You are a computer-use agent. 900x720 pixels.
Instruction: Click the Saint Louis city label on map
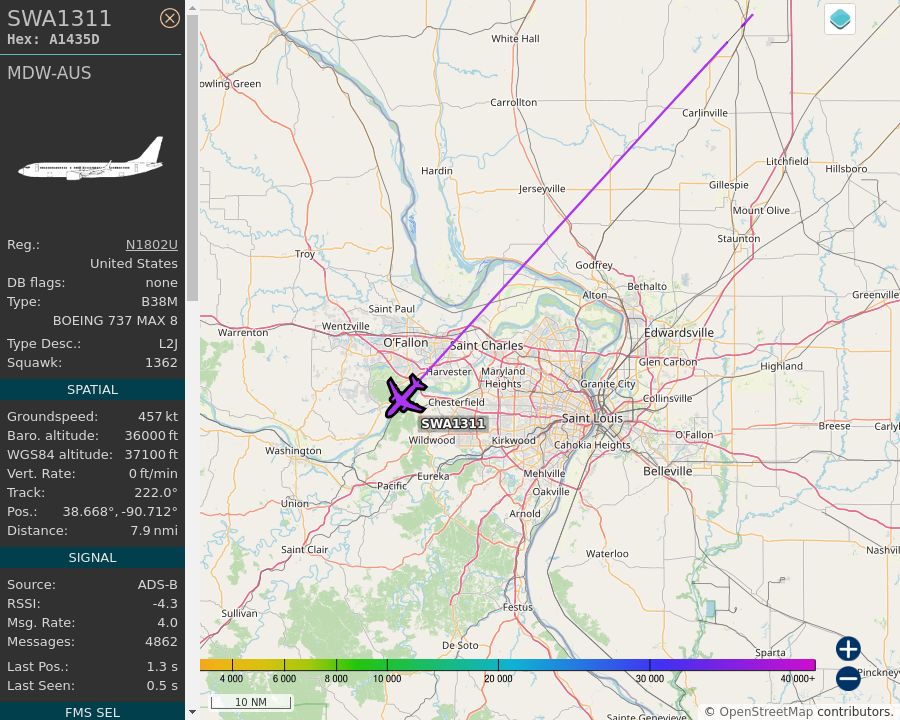coord(592,419)
